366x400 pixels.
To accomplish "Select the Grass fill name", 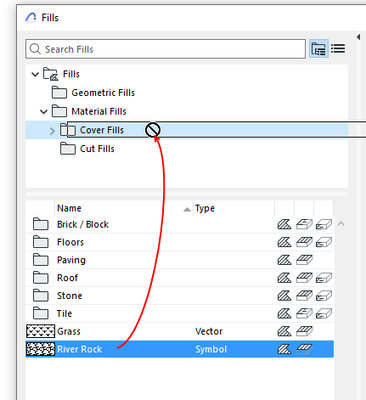I will click(x=69, y=331).
